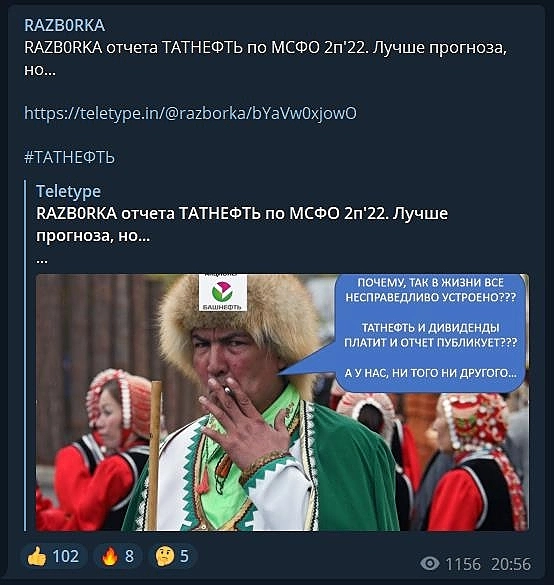This screenshot has height=585, width=554.
Task: Click the 20:56 message timestamp
Action: tap(511, 564)
